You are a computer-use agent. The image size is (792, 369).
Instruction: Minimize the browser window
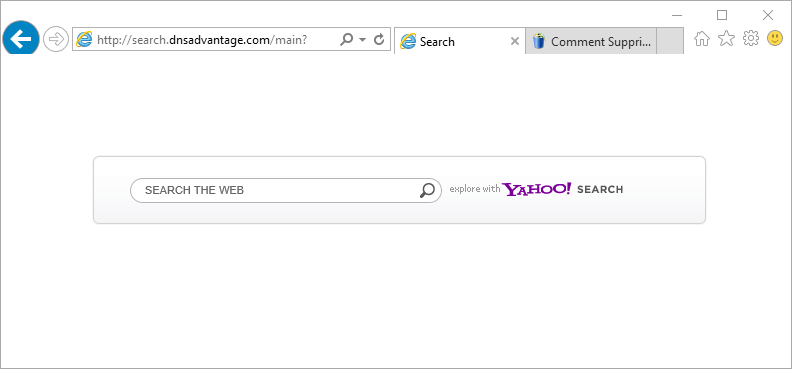(x=677, y=16)
